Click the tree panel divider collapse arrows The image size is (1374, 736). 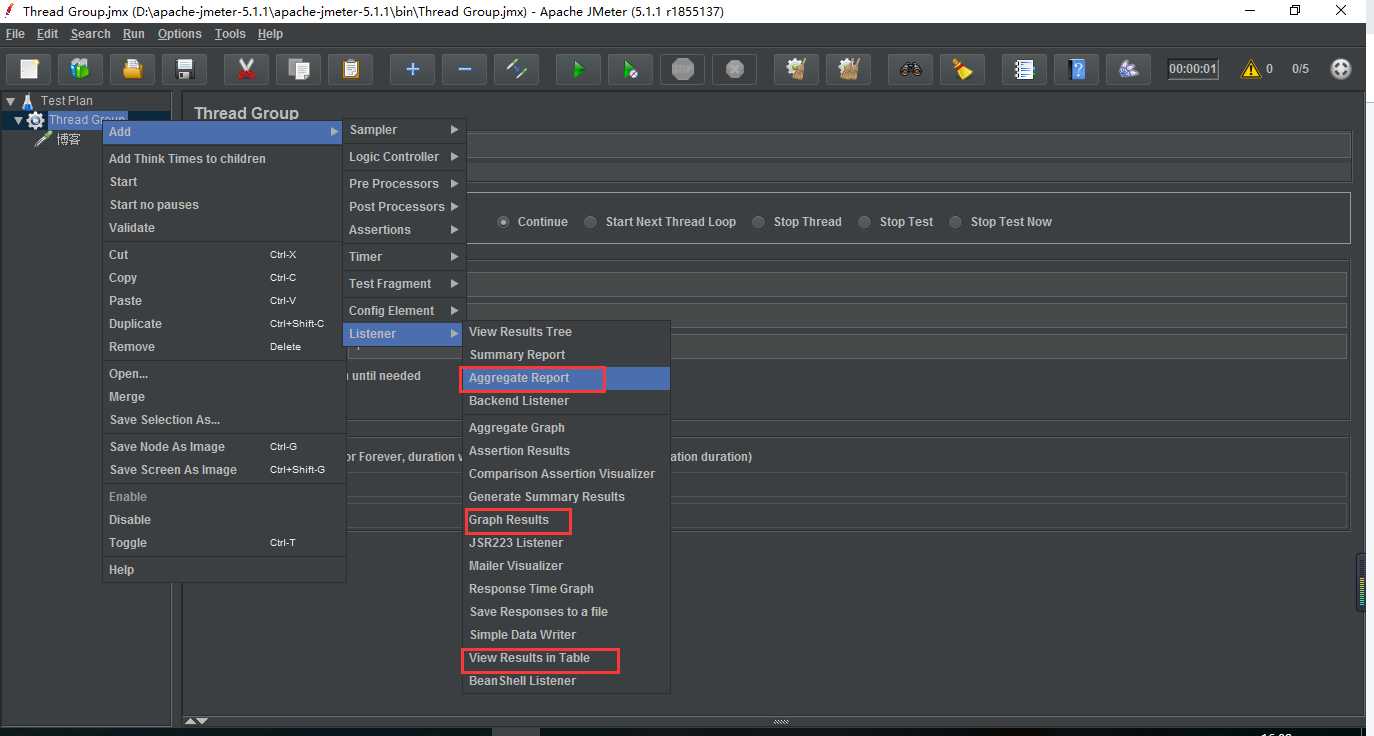(x=197, y=721)
